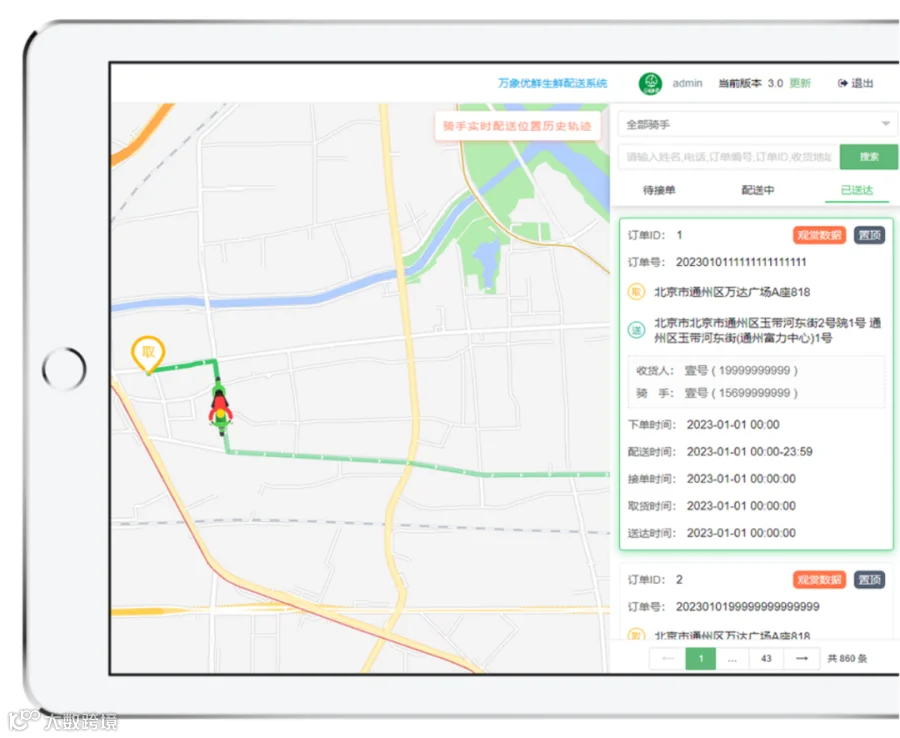Switch to the 待接单 tab
The height and width of the screenshot is (738, 900).
coord(659,190)
